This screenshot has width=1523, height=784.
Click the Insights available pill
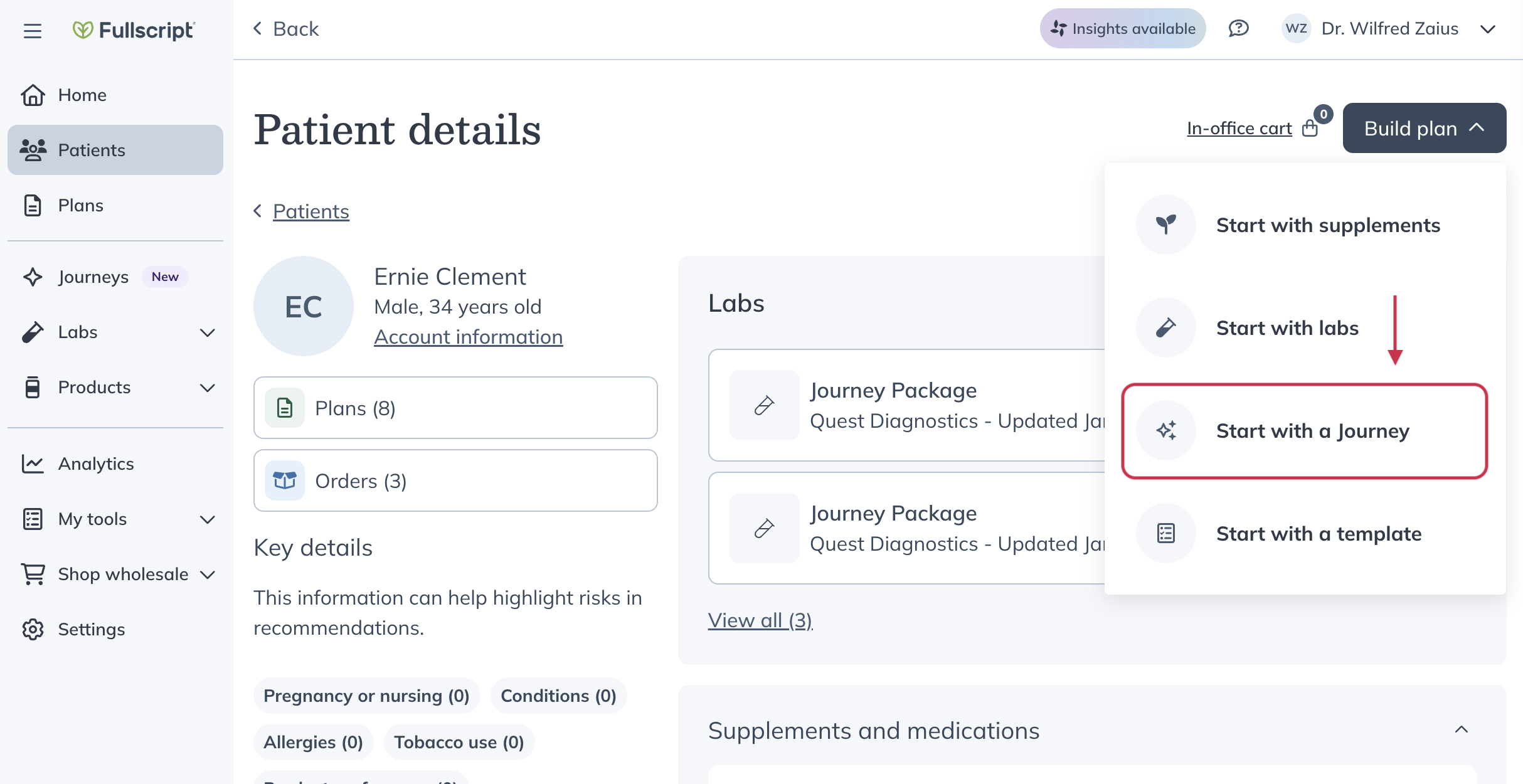click(1122, 28)
